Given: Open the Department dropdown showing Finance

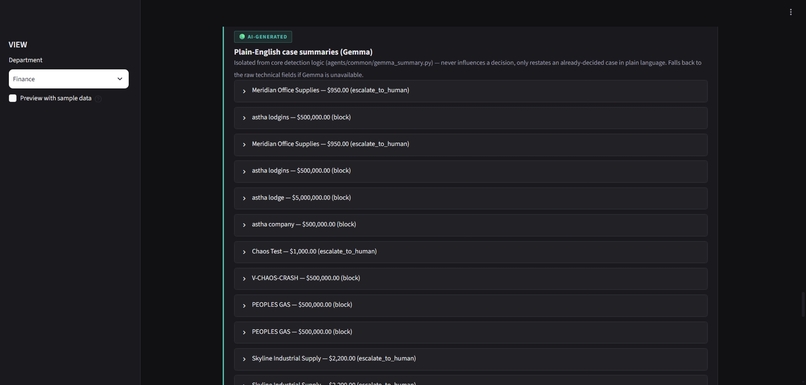Looking at the screenshot, I should click(x=68, y=79).
